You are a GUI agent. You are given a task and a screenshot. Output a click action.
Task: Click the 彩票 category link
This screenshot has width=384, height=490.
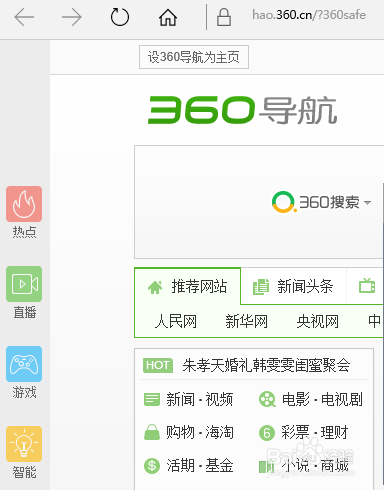(296, 433)
